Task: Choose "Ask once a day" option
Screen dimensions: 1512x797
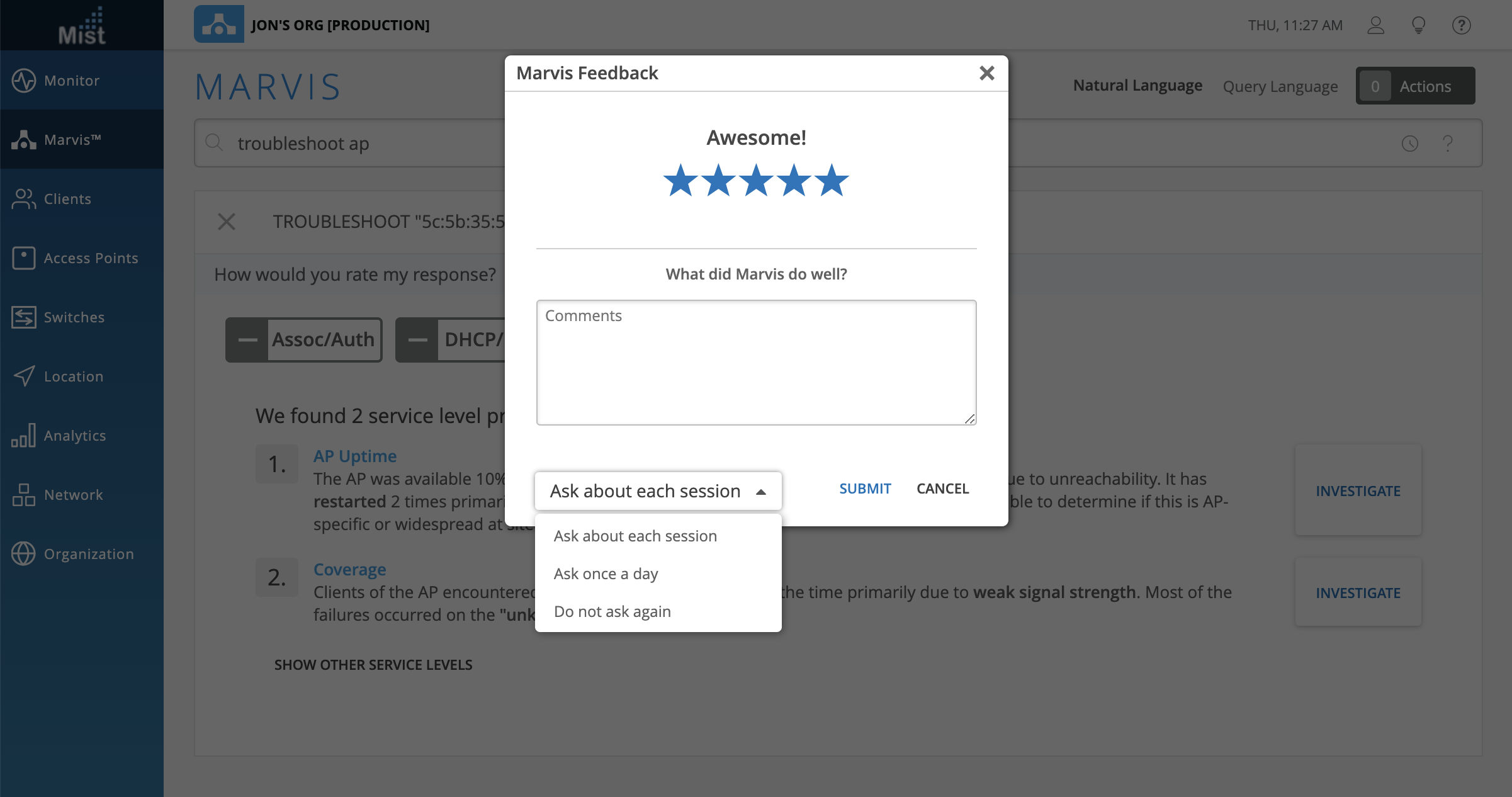Action: (x=606, y=574)
